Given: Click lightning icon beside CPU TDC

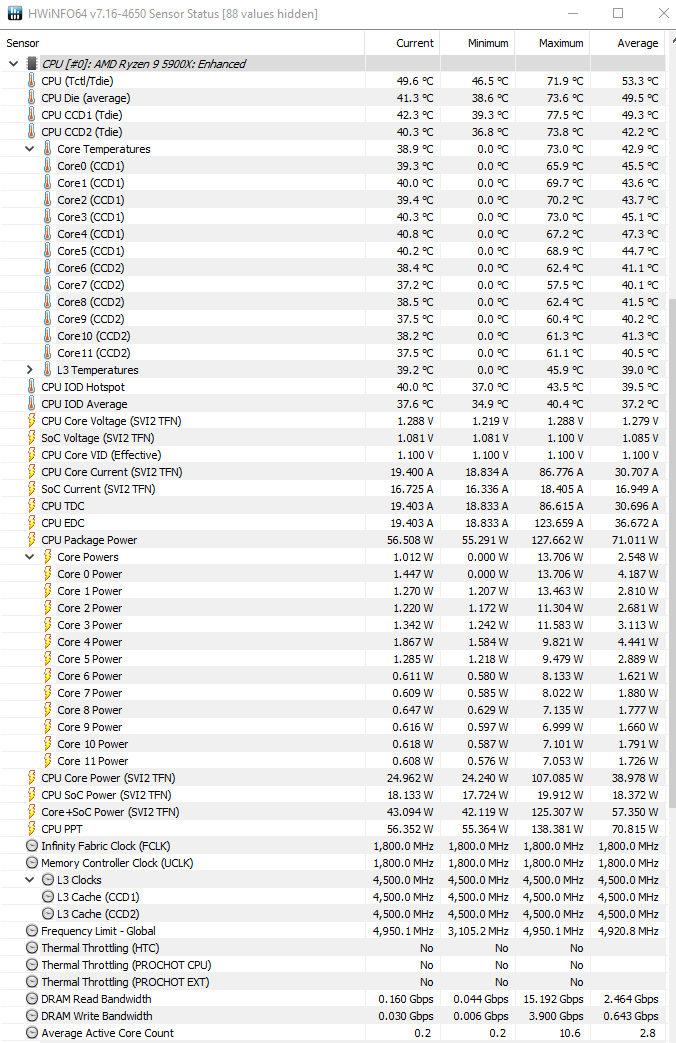Looking at the screenshot, I should 31,506.
